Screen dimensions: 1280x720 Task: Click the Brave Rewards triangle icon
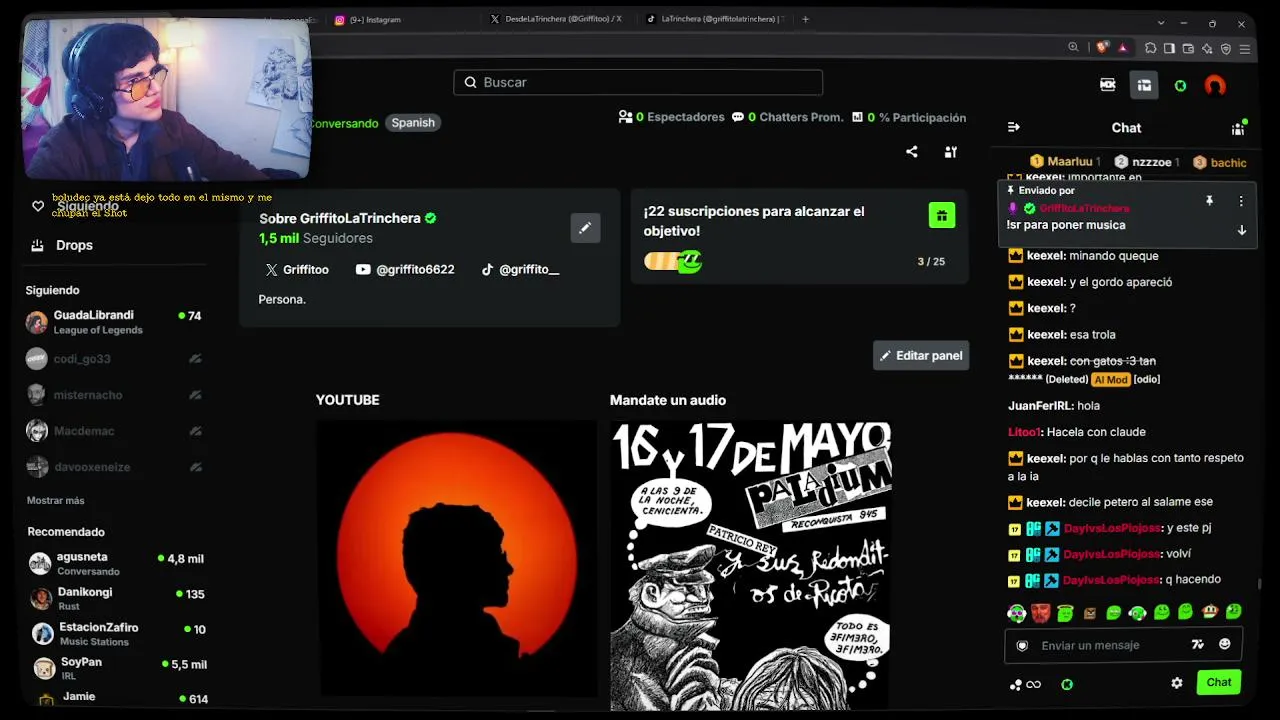pos(1123,48)
